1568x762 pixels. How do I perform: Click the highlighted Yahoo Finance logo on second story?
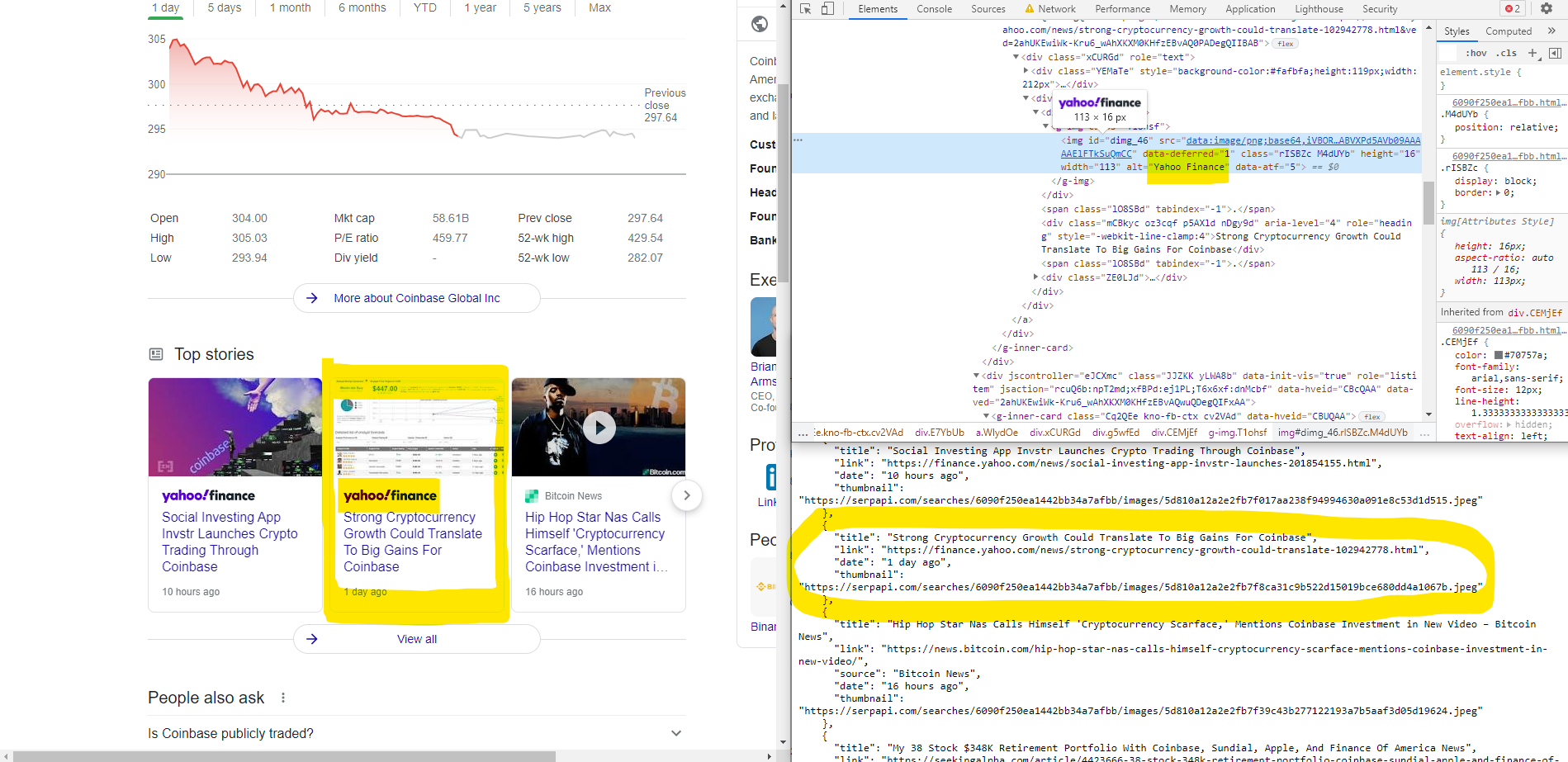click(x=390, y=495)
